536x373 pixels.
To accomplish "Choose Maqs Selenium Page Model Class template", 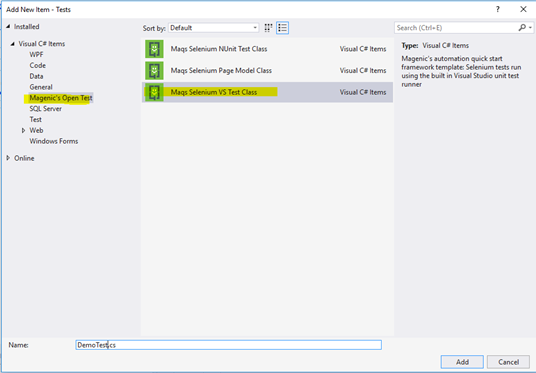I will (267, 70).
